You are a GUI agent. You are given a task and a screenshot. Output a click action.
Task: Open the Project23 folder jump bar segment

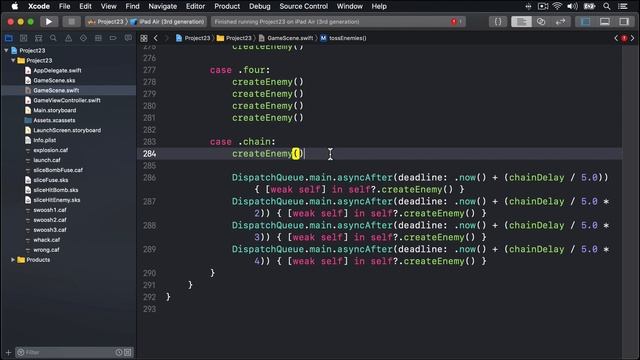pos(234,38)
